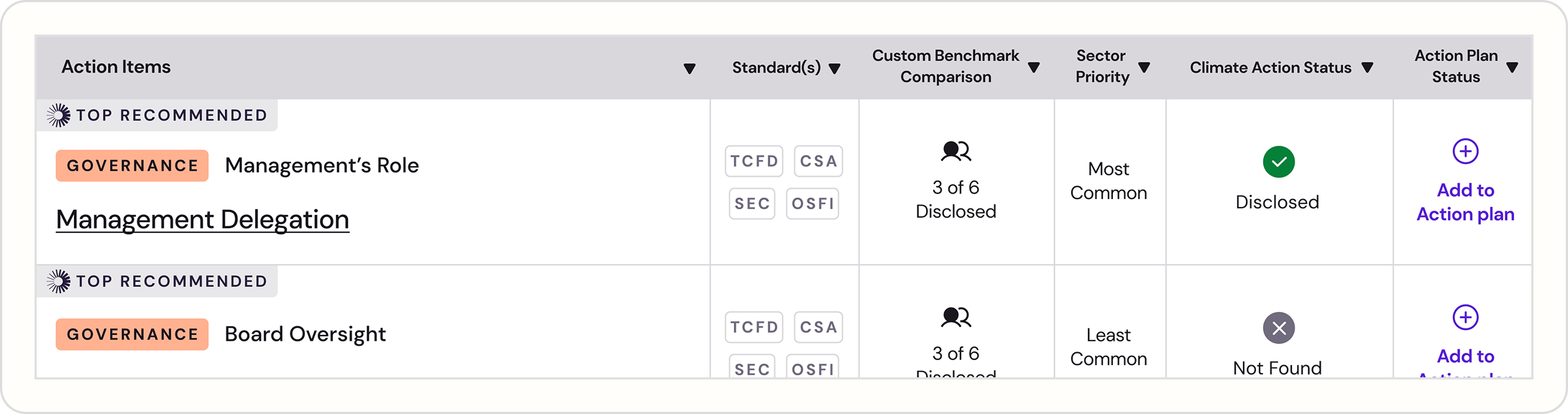Expand the Sector Priority column arrow
Image resolution: width=1568 pixels, height=414 pixels.
[1145, 68]
